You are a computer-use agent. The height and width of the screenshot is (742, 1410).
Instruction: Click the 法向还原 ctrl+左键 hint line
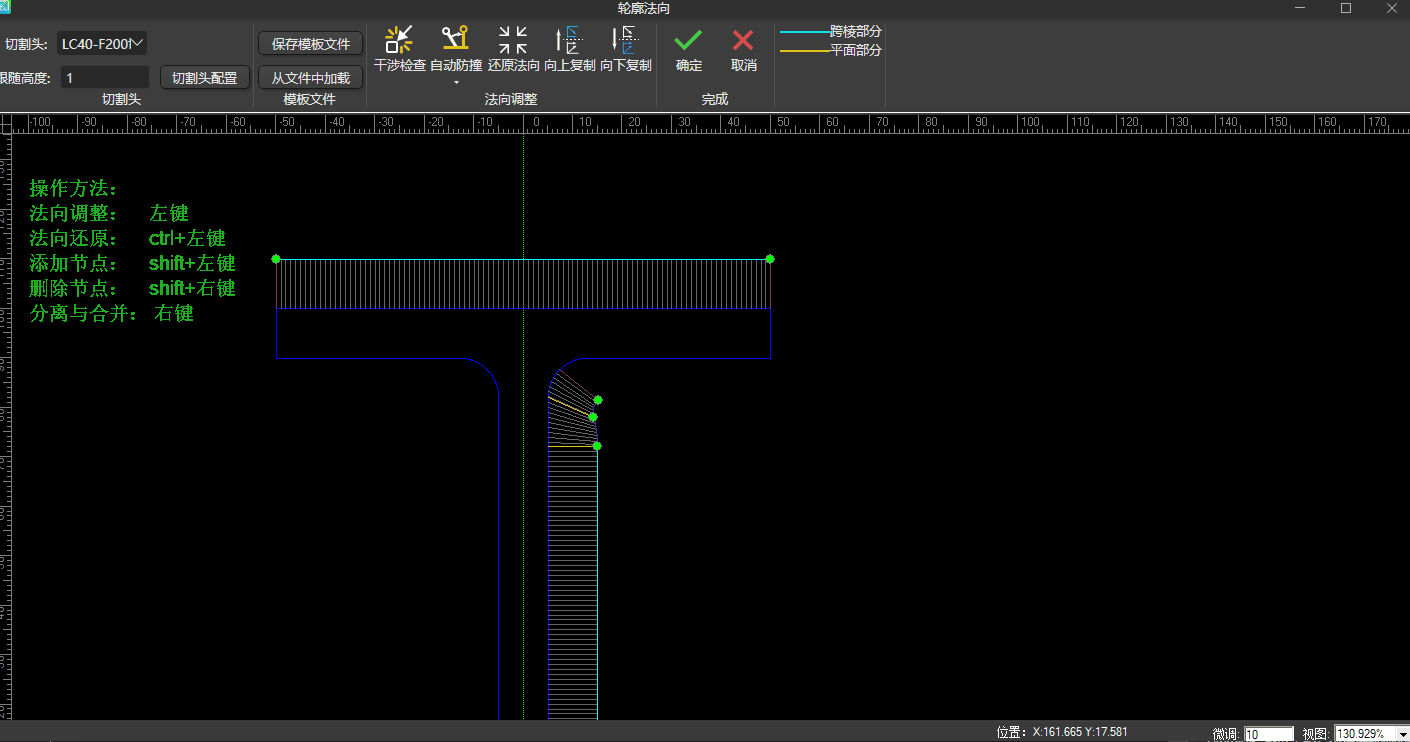tap(128, 238)
